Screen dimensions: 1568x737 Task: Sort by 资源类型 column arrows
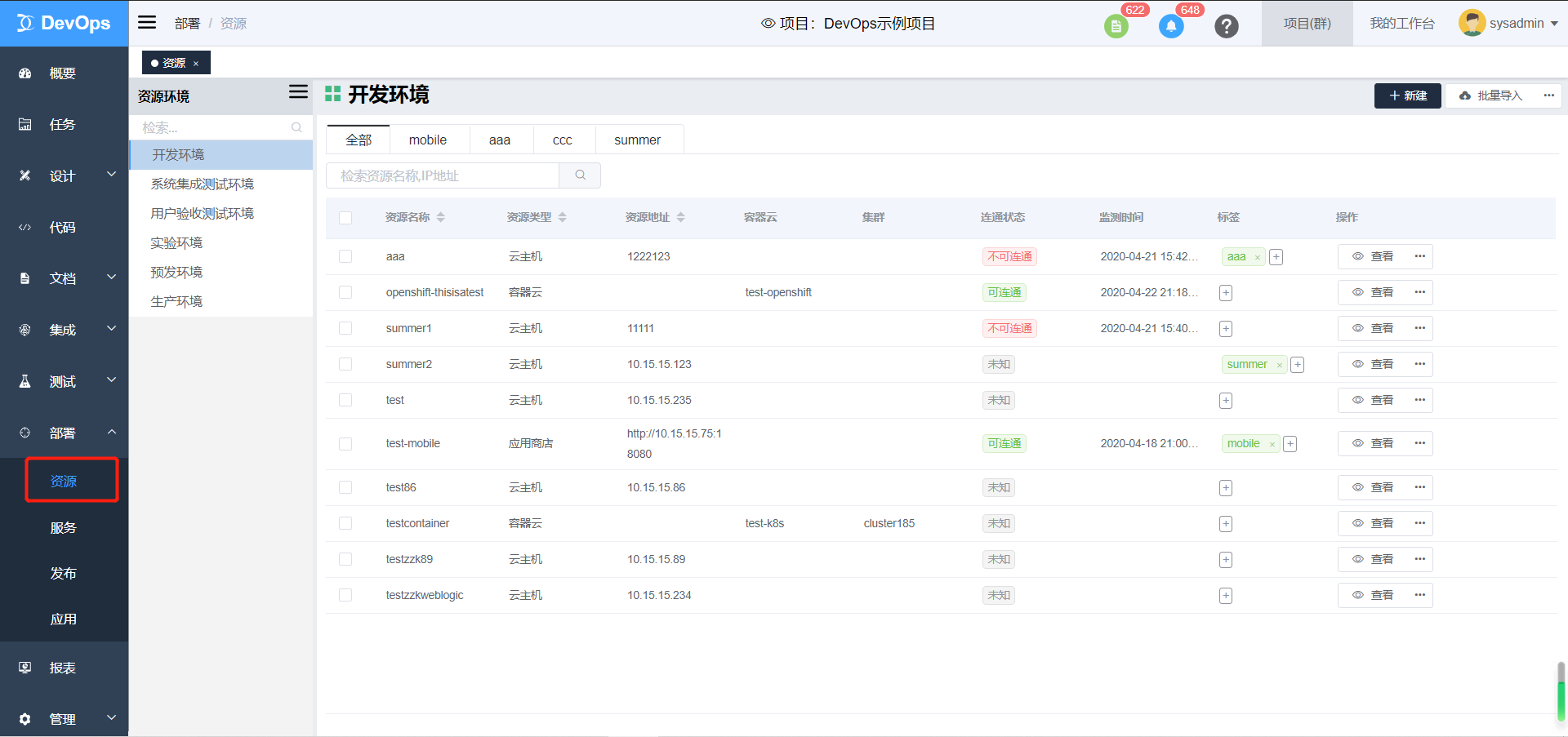click(x=563, y=217)
